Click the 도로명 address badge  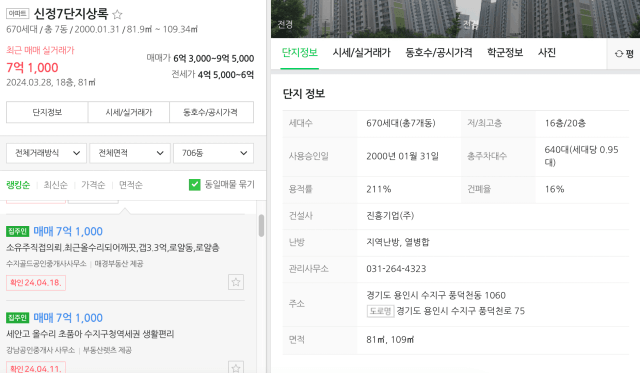click(380, 311)
